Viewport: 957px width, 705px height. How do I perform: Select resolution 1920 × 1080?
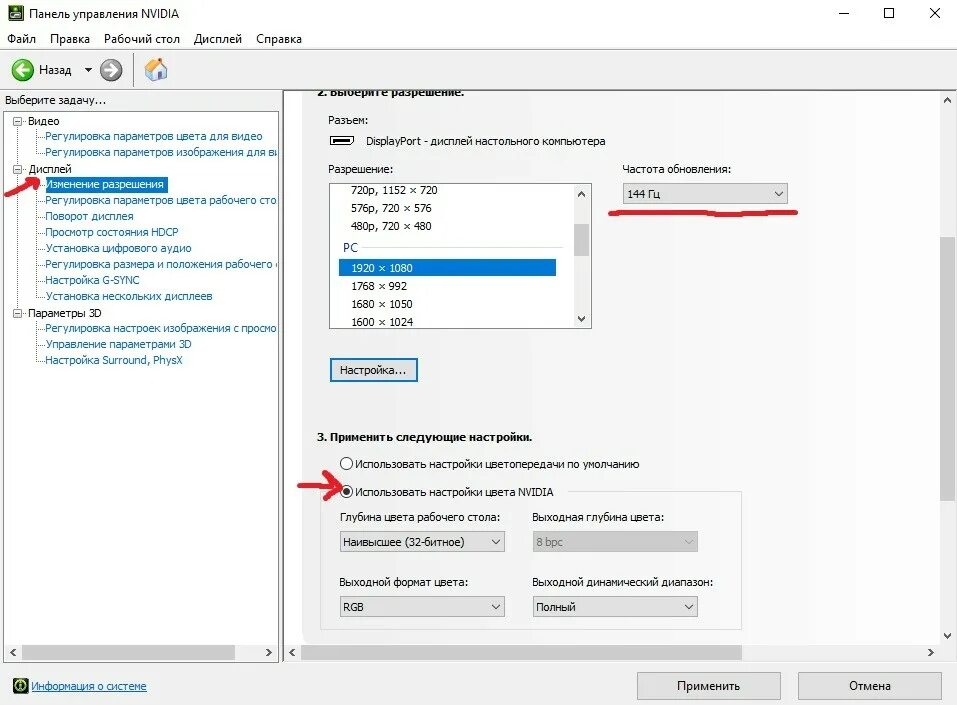(447, 268)
